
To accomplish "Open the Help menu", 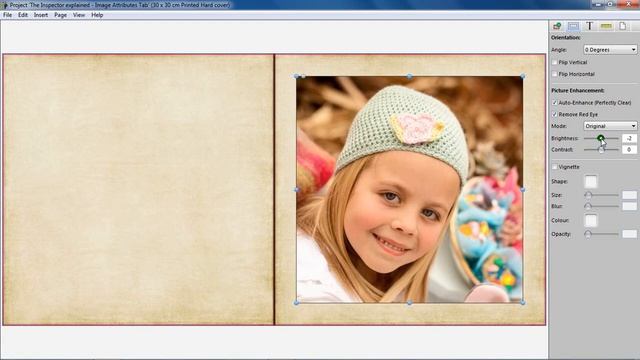I will tap(97, 15).
